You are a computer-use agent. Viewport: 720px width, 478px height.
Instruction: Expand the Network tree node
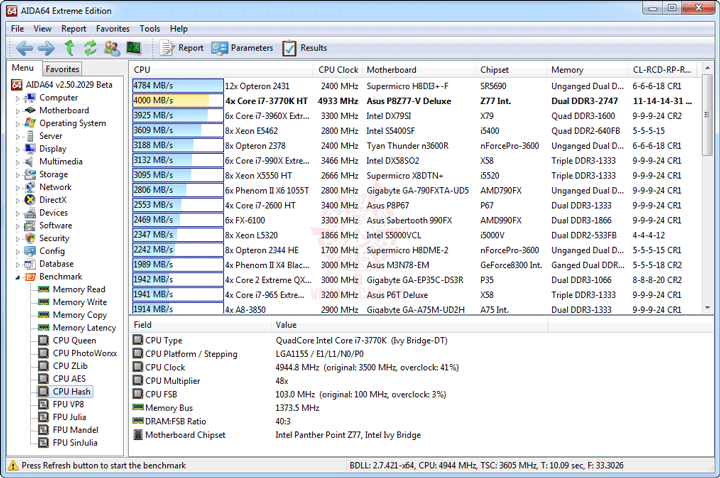pos(17,188)
